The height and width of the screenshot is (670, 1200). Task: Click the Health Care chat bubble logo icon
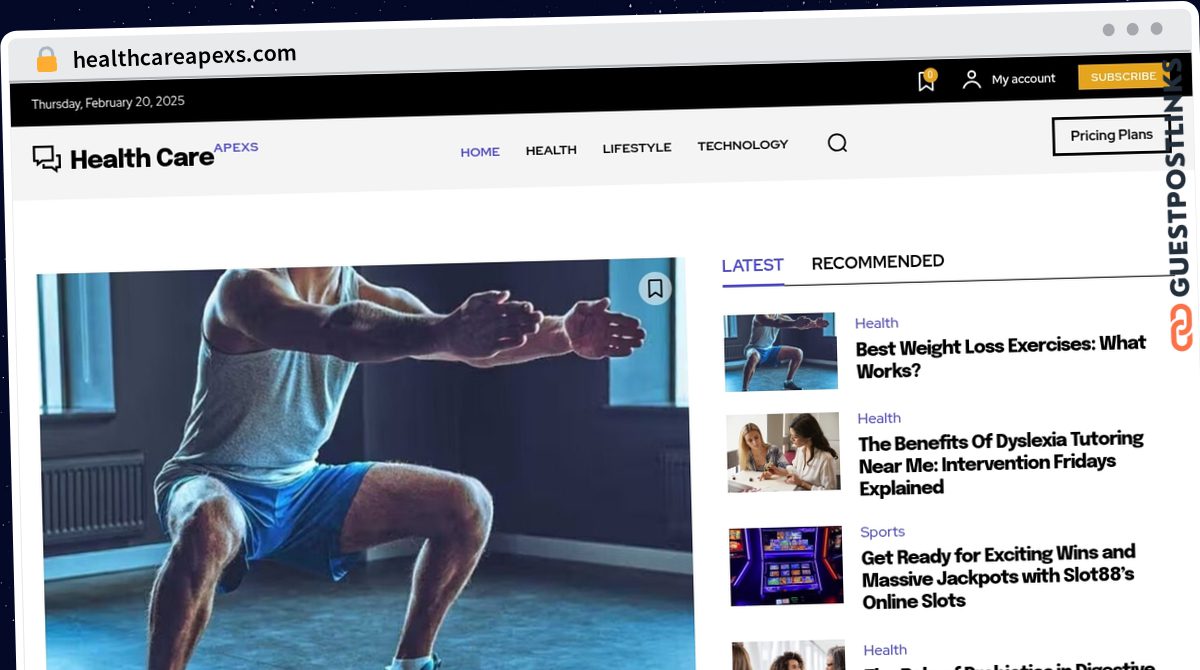[46, 159]
